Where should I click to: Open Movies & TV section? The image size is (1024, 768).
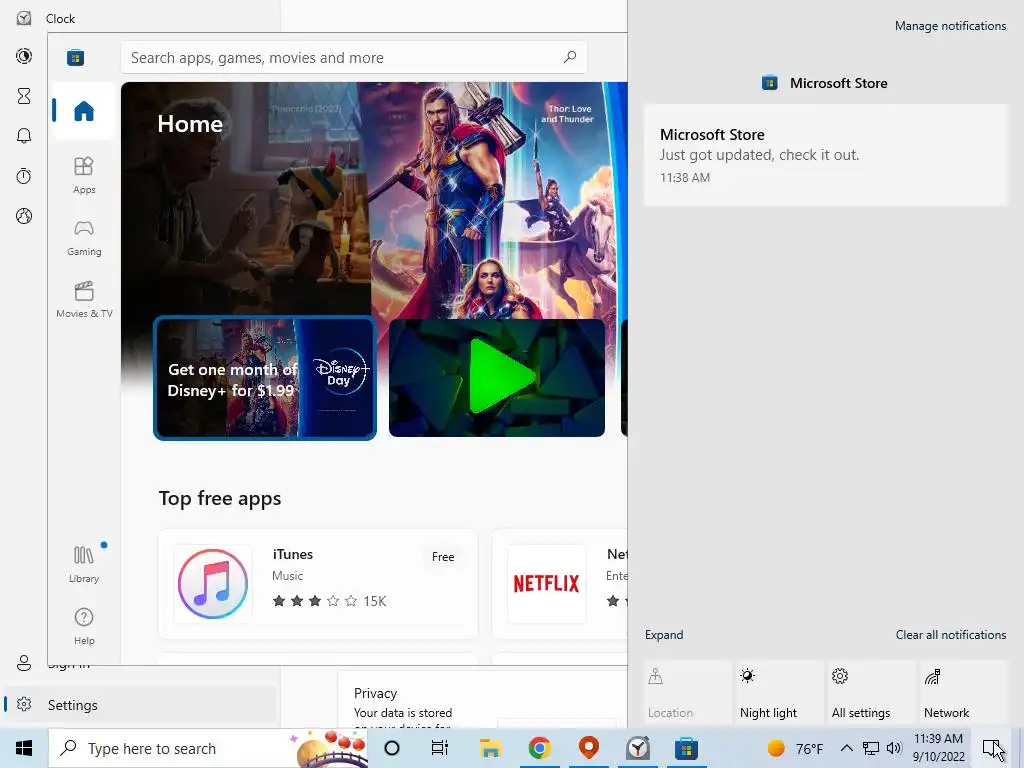point(84,299)
